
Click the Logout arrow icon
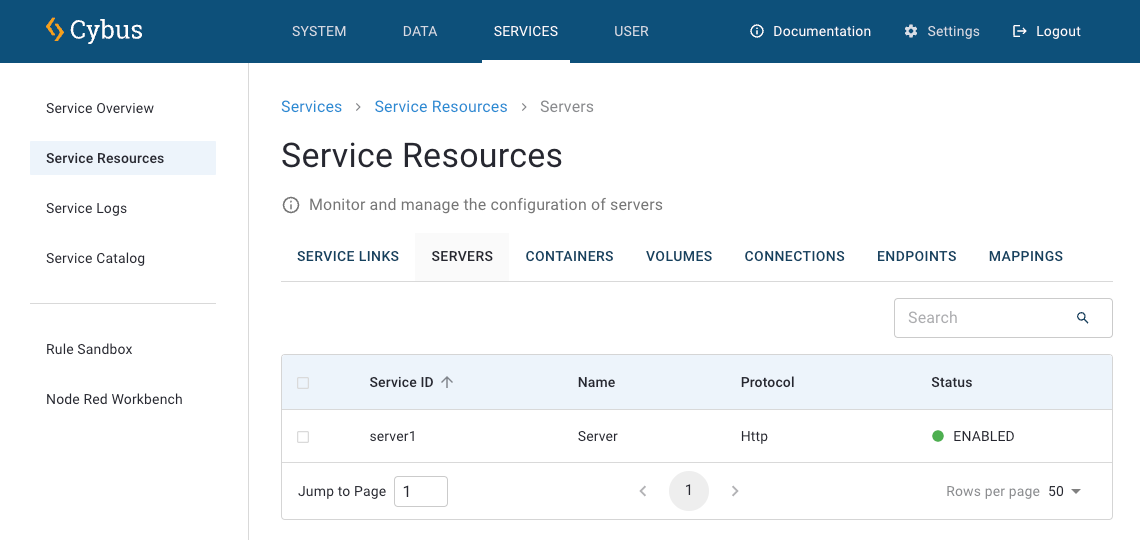tap(1020, 31)
